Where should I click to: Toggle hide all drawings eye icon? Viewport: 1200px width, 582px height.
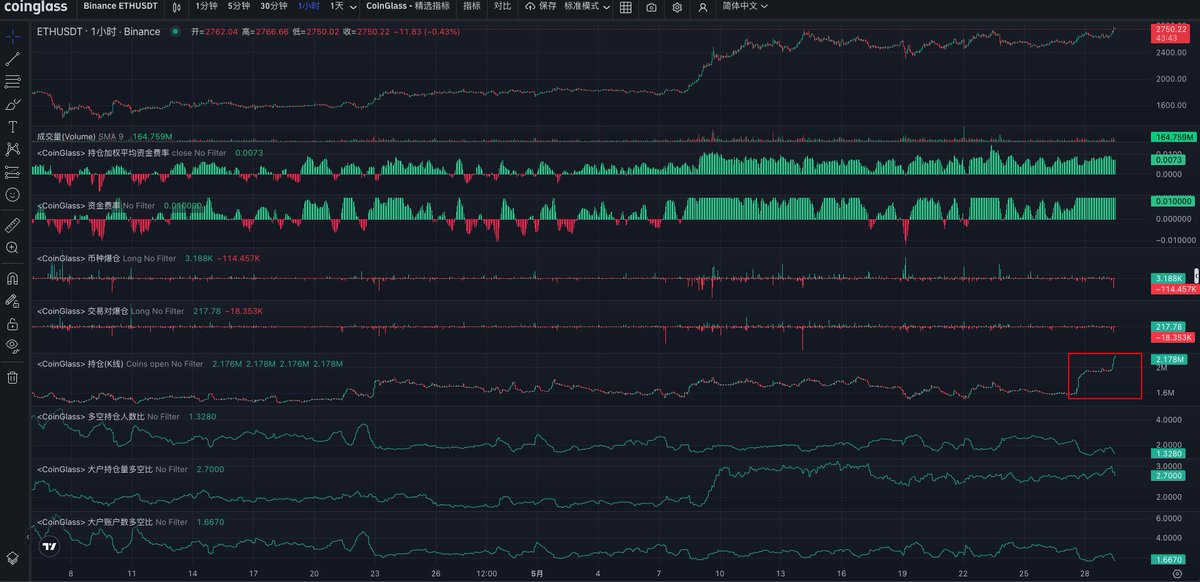[x=13, y=346]
